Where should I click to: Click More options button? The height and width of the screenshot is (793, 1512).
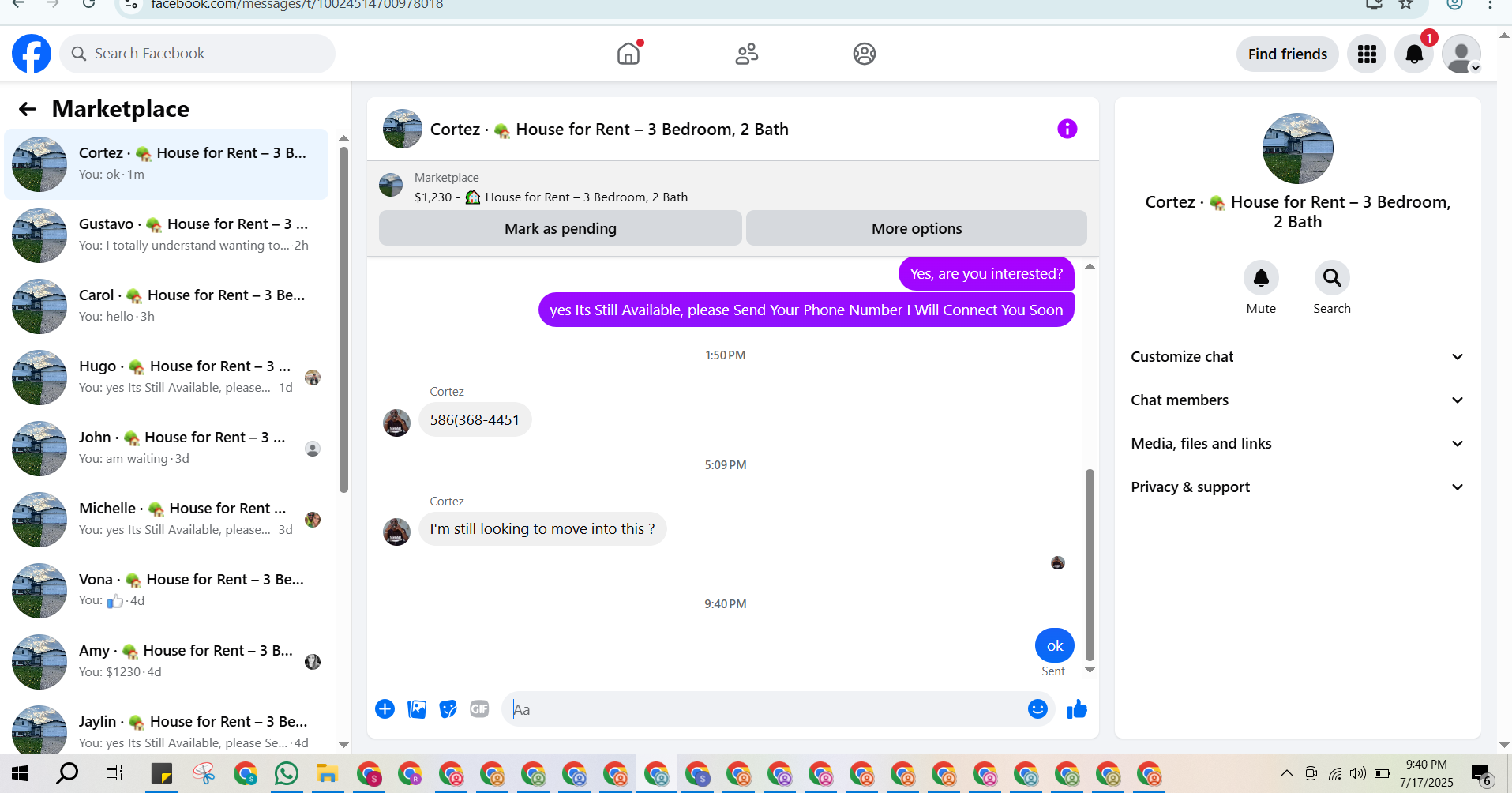pos(917,228)
